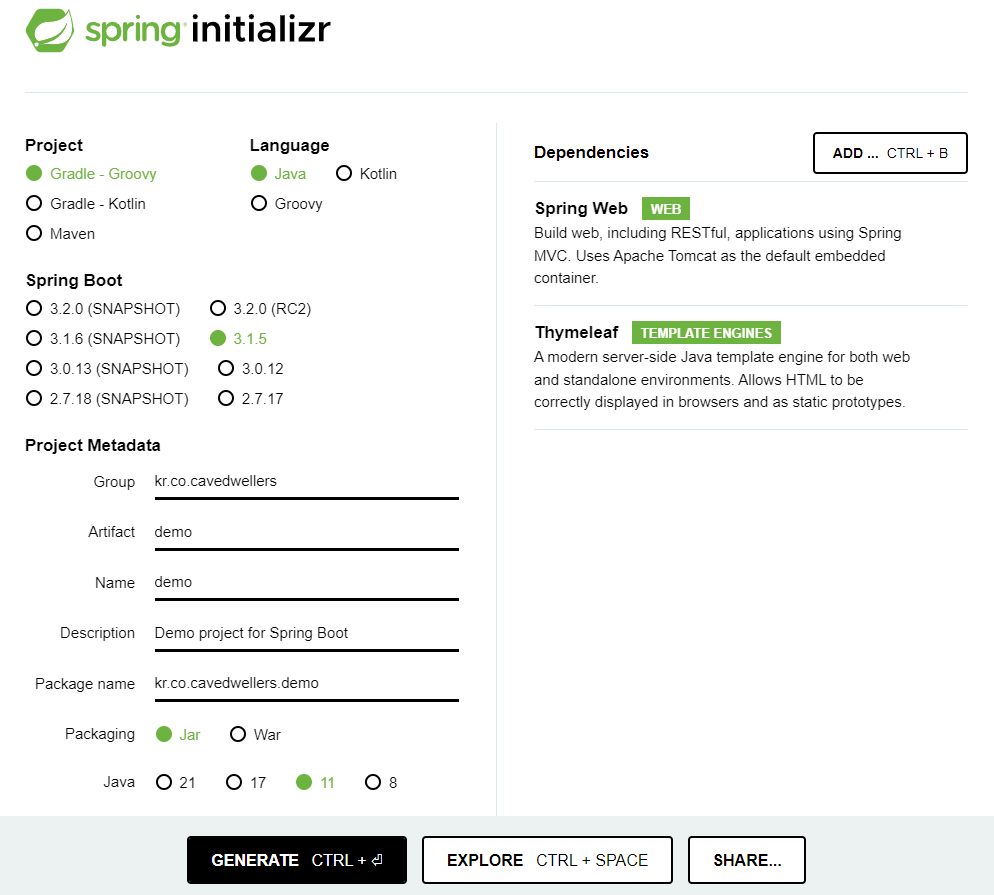994x895 pixels.
Task: Choose Maven as the project type
Action: (60, 234)
